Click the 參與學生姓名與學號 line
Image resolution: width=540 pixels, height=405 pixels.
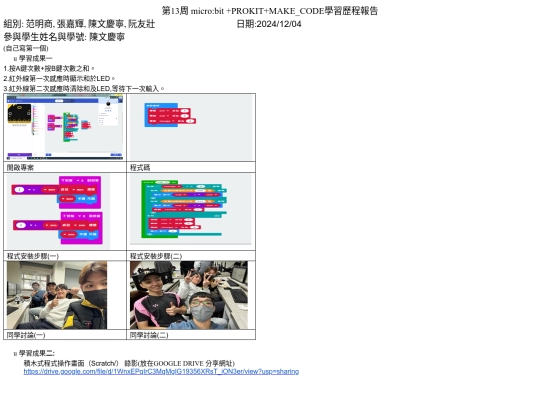(64, 37)
